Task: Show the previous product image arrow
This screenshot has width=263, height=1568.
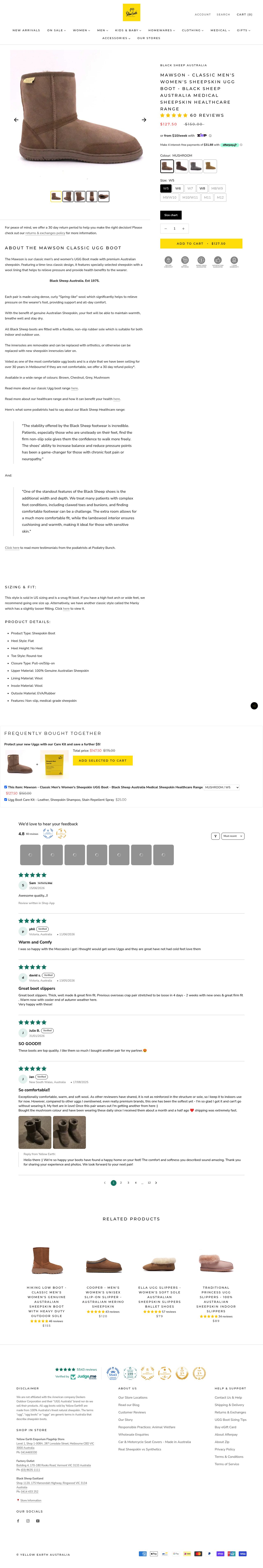Action: (16, 120)
